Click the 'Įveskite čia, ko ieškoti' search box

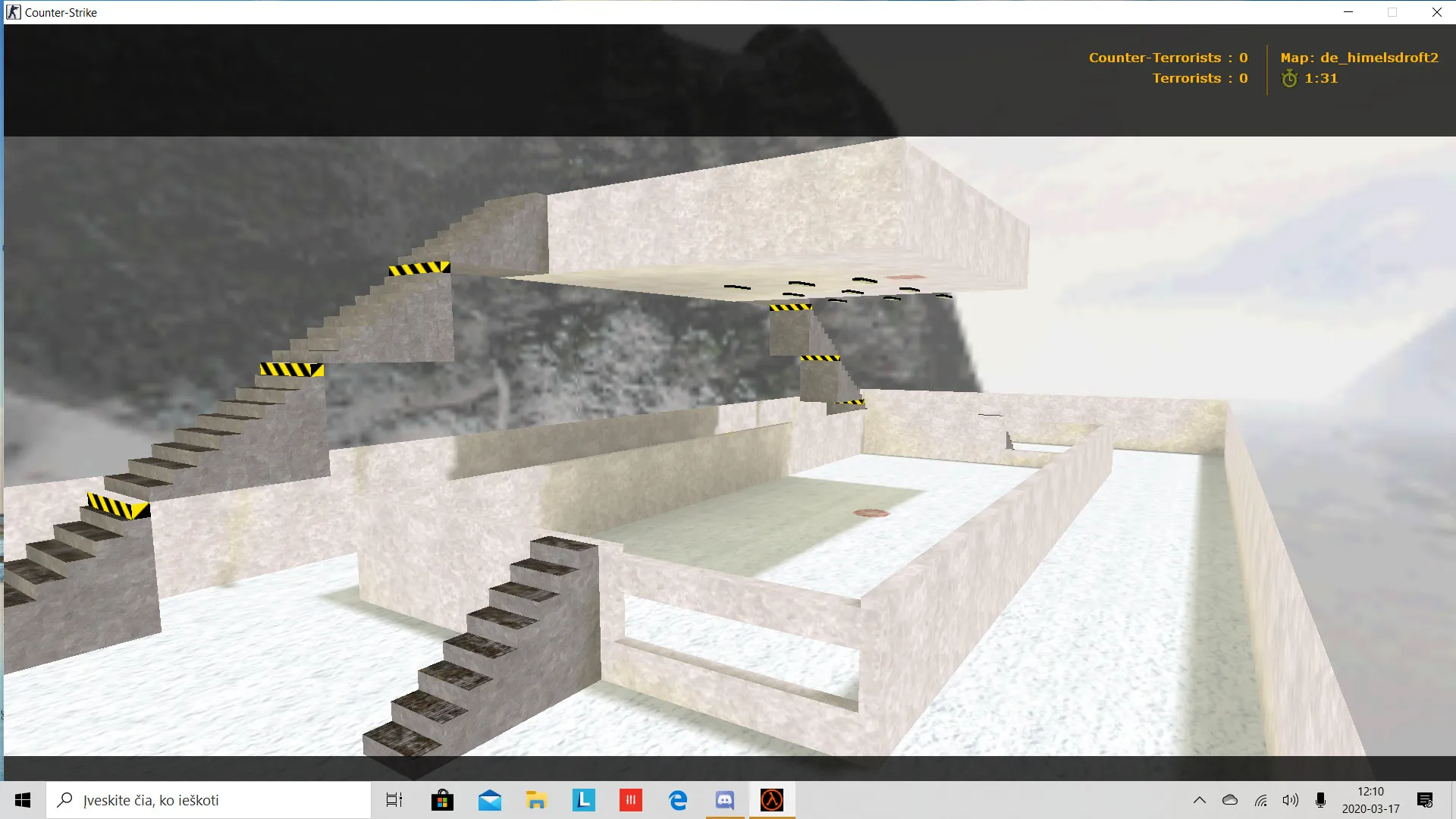[x=209, y=800]
